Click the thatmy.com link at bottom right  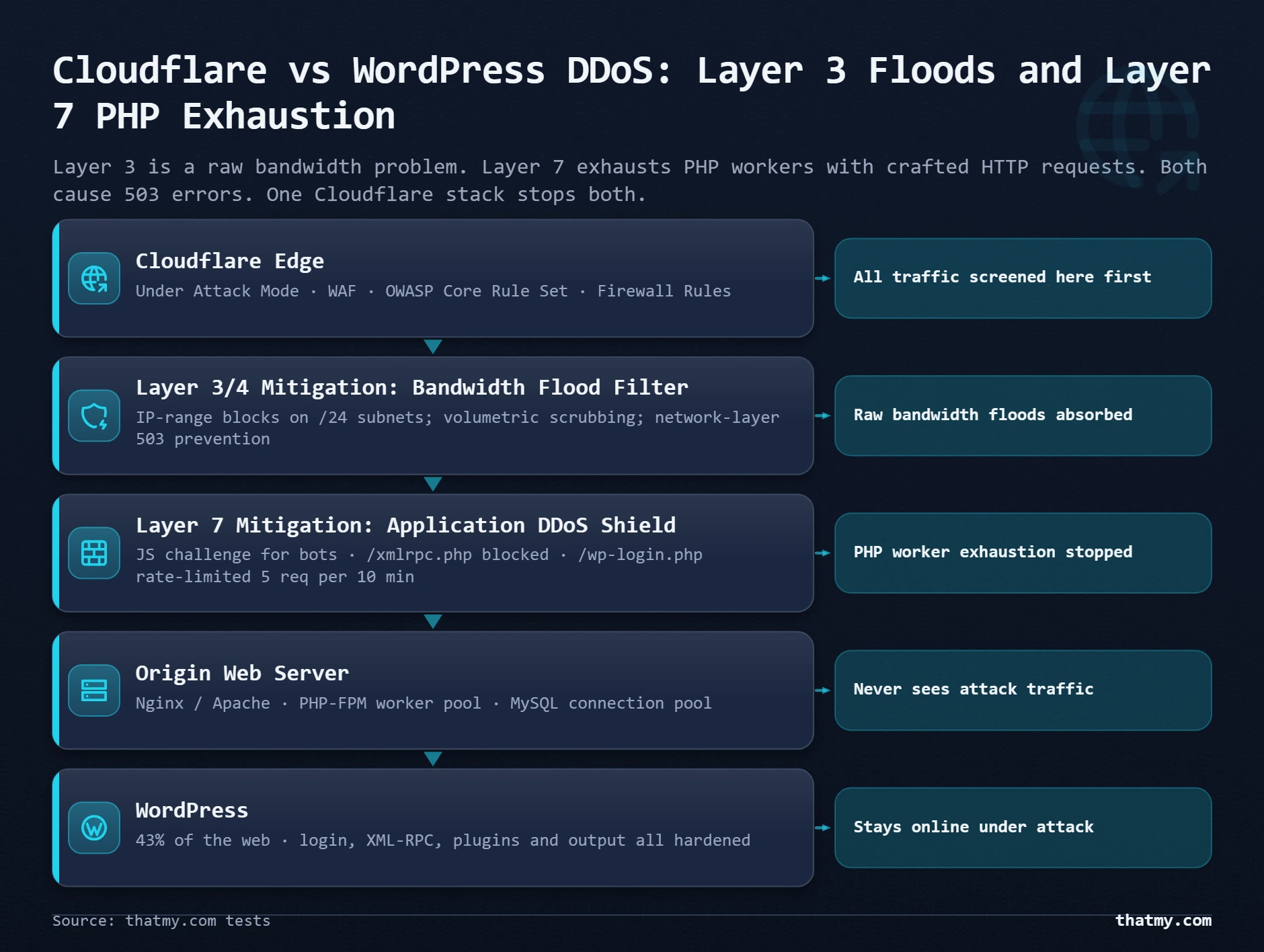[x=1163, y=920]
